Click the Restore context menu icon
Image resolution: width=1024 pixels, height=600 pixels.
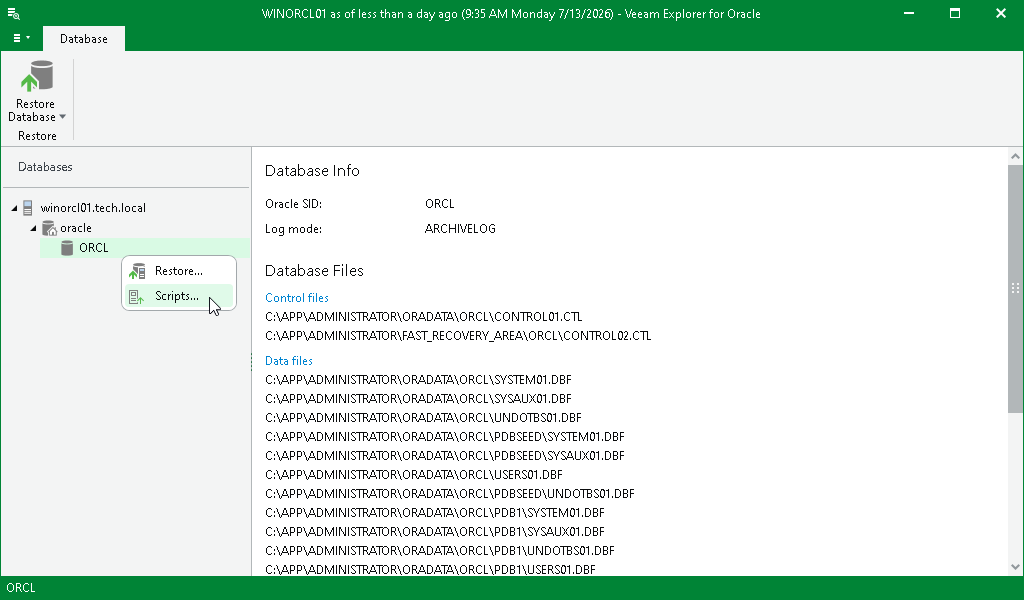137,271
